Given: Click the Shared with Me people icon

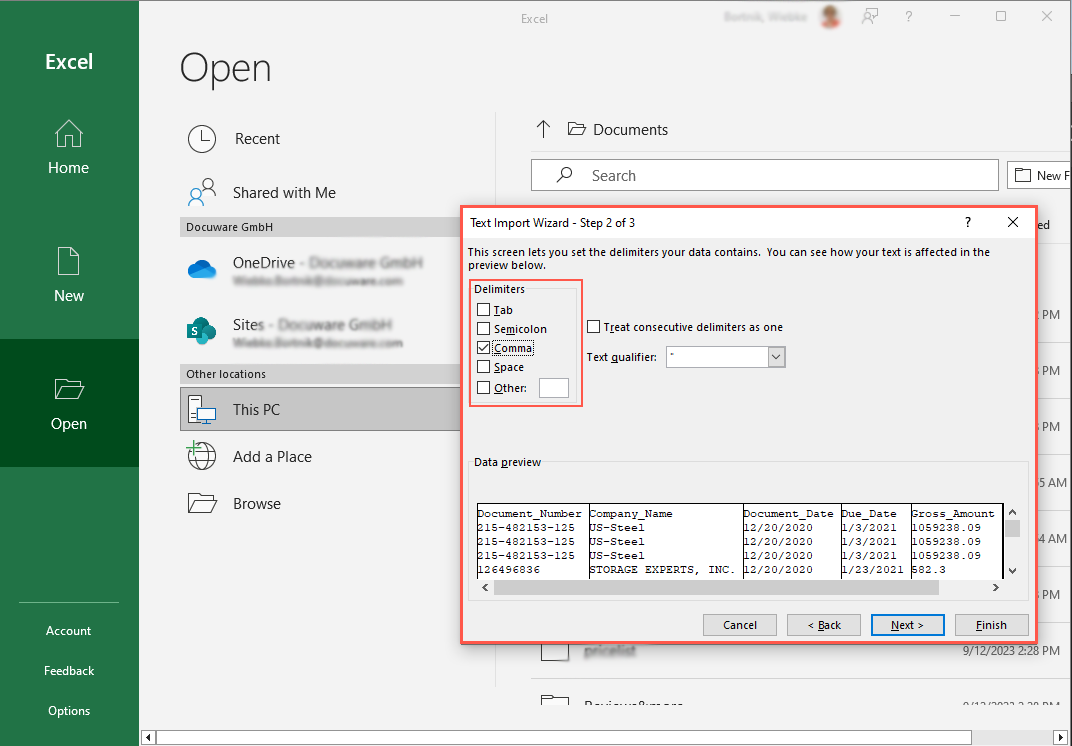Looking at the screenshot, I should [201, 191].
